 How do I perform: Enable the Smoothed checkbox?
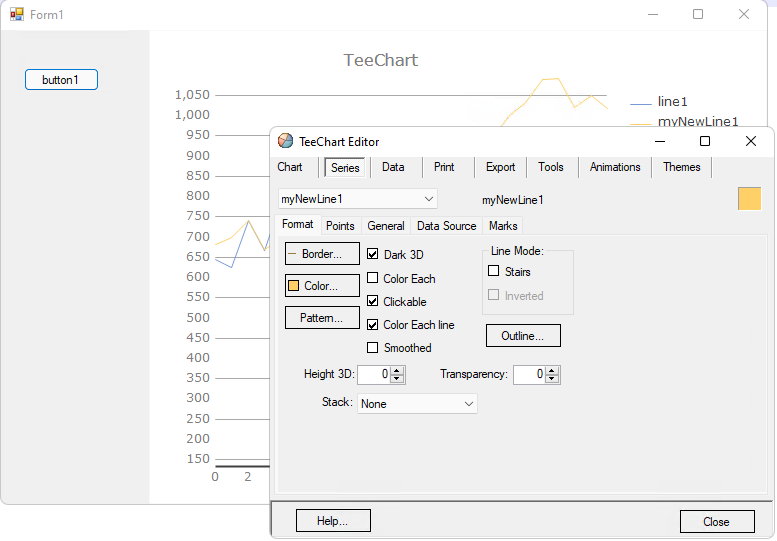click(373, 348)
